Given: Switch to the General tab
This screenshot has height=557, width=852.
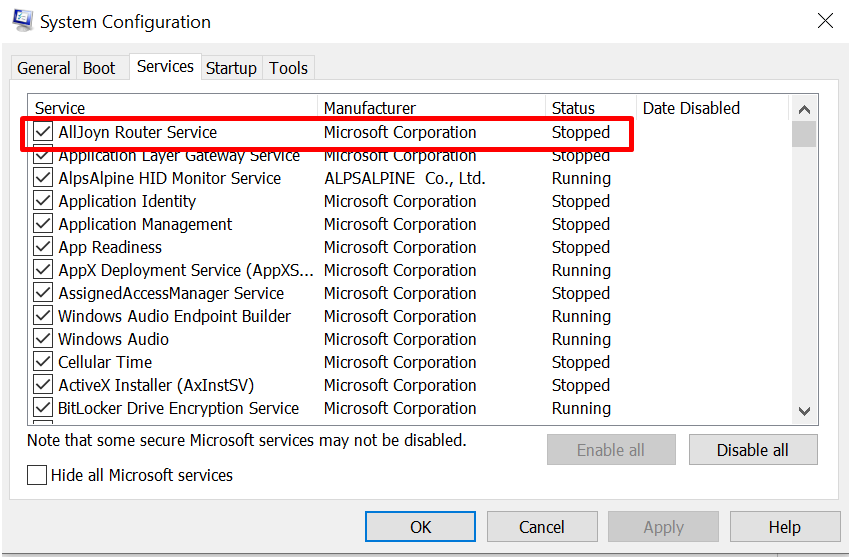Looking at the screenshot, I should [x=43, y=68].
